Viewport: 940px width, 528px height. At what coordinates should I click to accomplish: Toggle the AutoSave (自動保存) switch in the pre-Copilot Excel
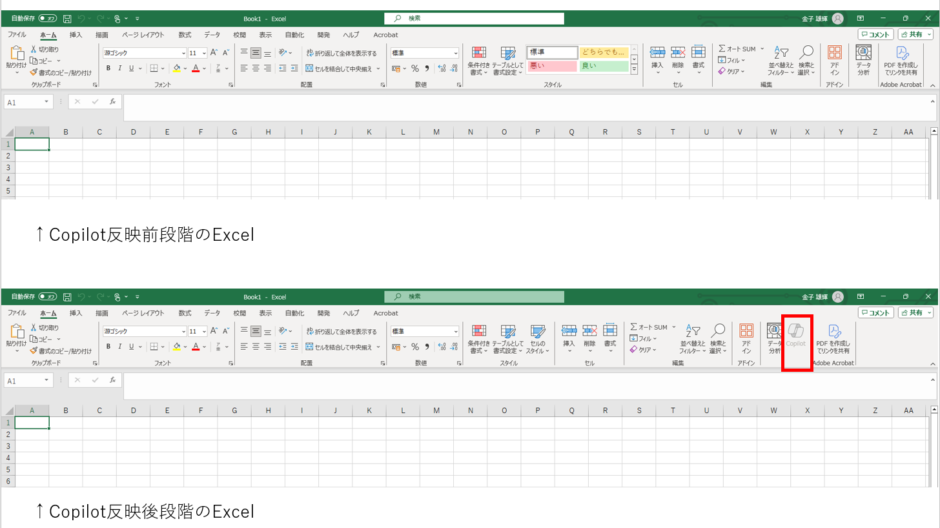click(47, 19)
